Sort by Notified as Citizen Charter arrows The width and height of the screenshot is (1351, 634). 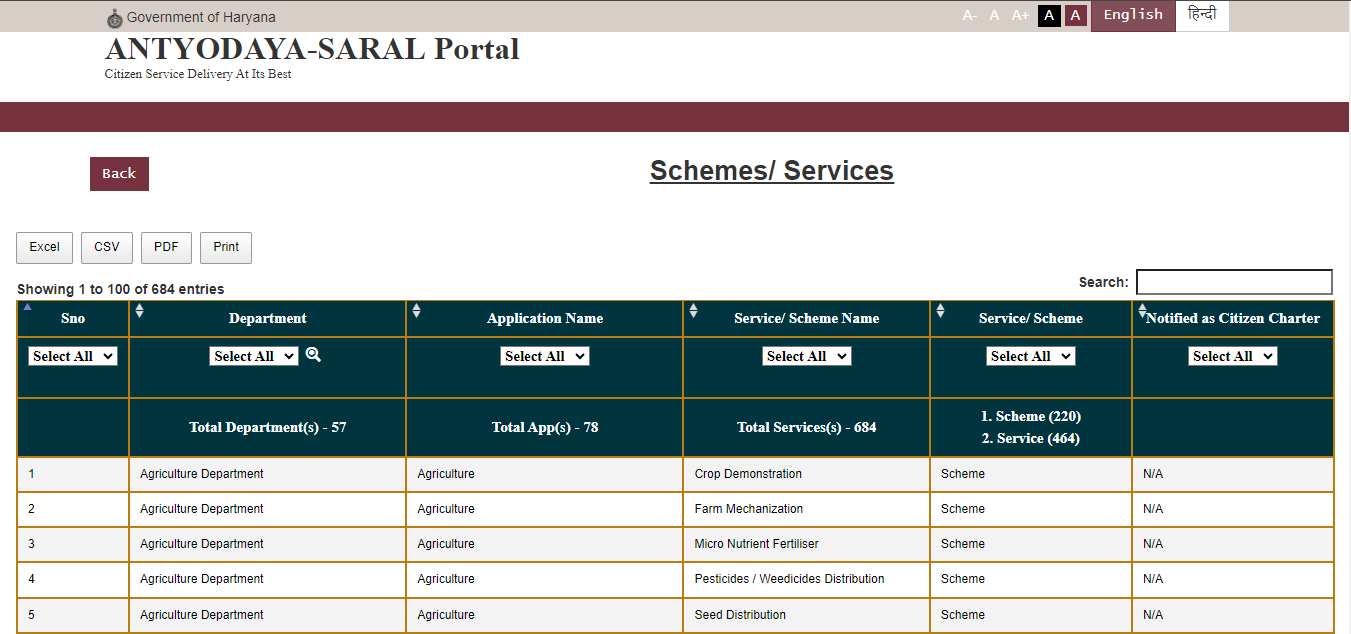coord(1142,310)
